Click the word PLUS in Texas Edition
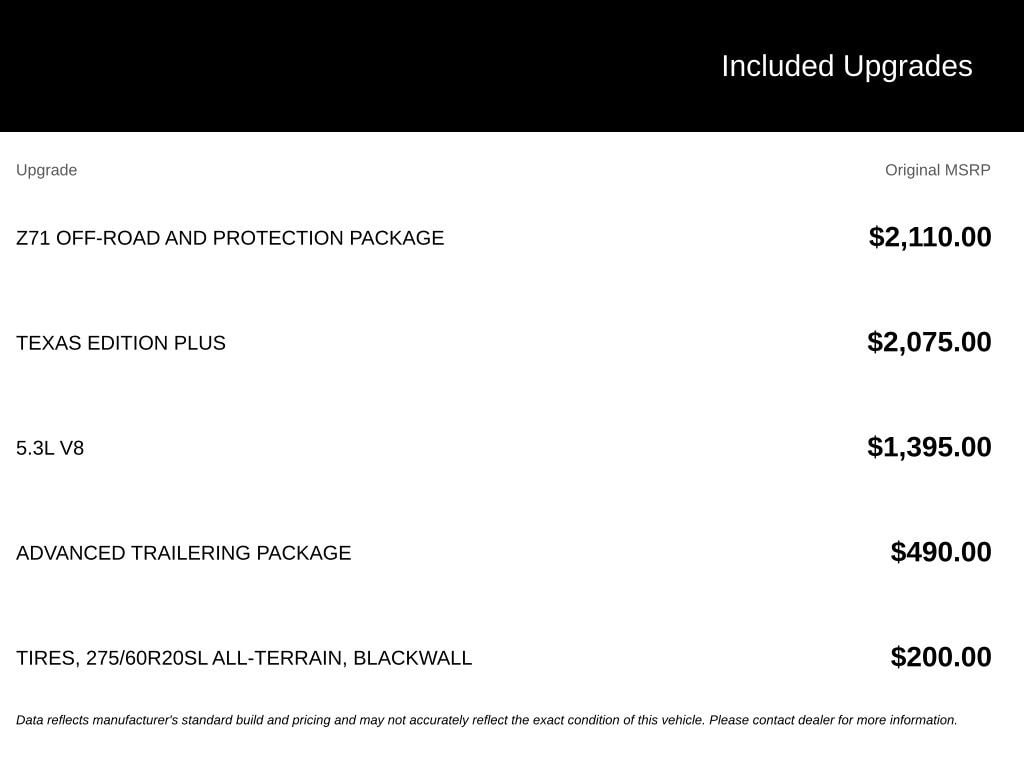 (x=200, y=343)
